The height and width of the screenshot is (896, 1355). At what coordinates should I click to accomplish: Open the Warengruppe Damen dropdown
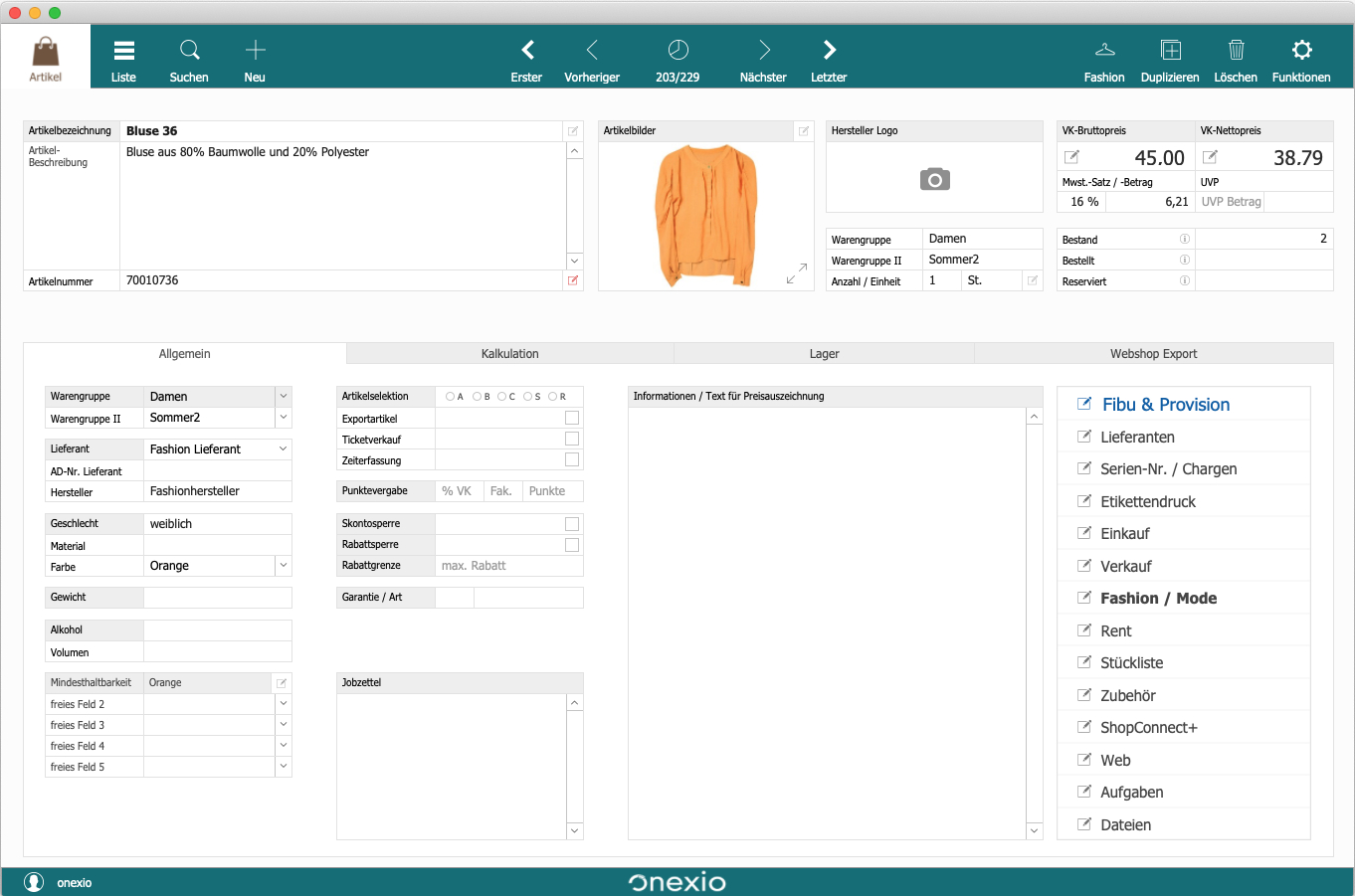click(x=284, y=396)
